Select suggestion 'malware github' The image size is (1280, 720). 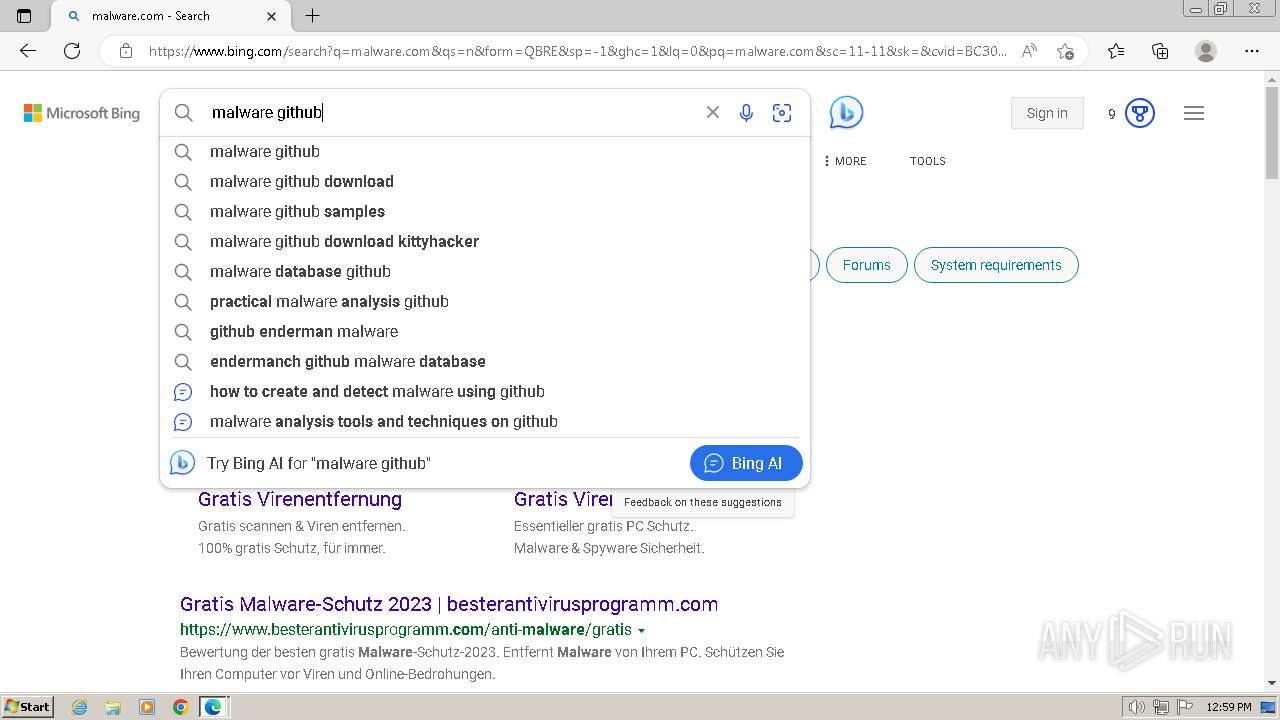tap(485, 151)
